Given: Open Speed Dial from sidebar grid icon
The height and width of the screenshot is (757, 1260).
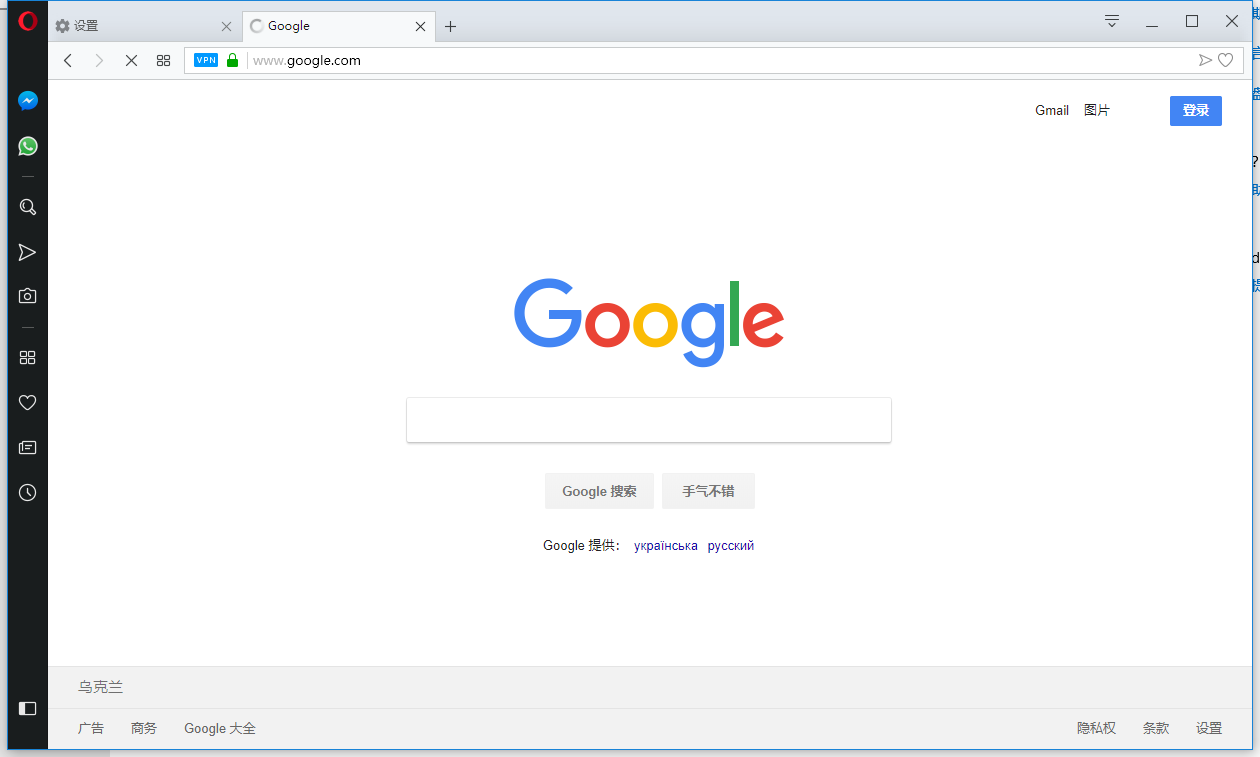Looking at the screenshot, I should coord(28,357).
